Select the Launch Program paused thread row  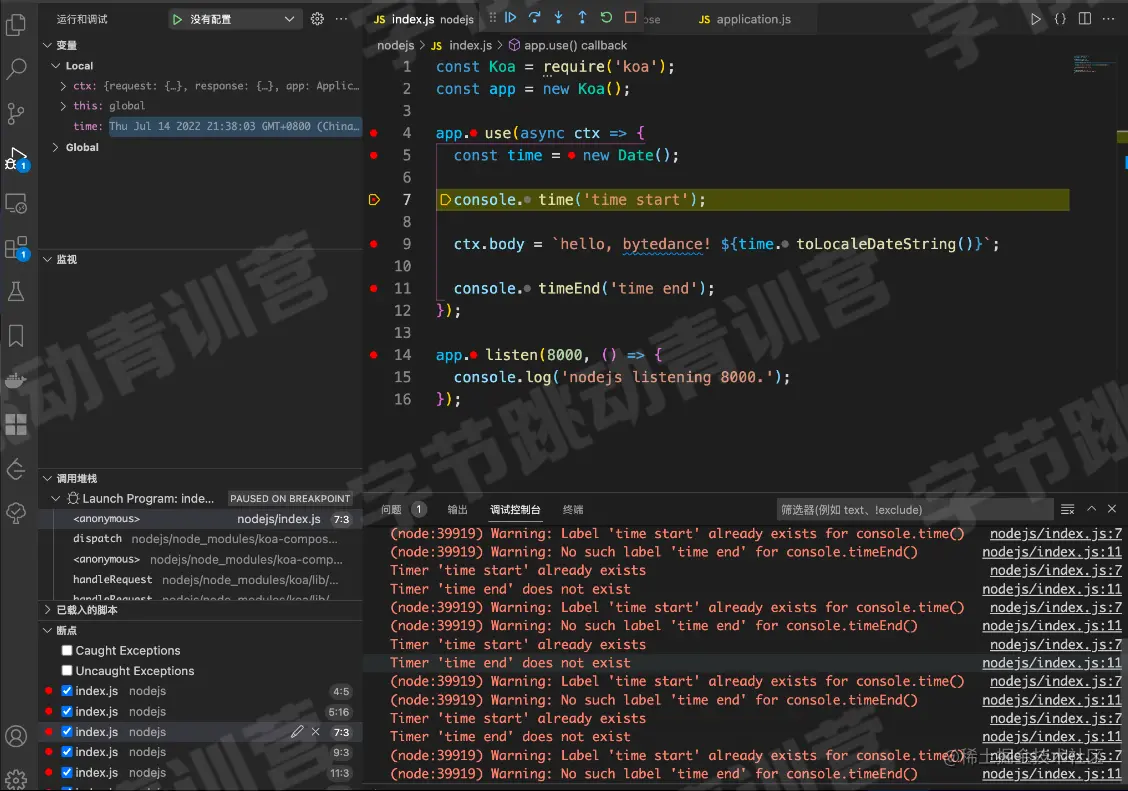point(201,498)
